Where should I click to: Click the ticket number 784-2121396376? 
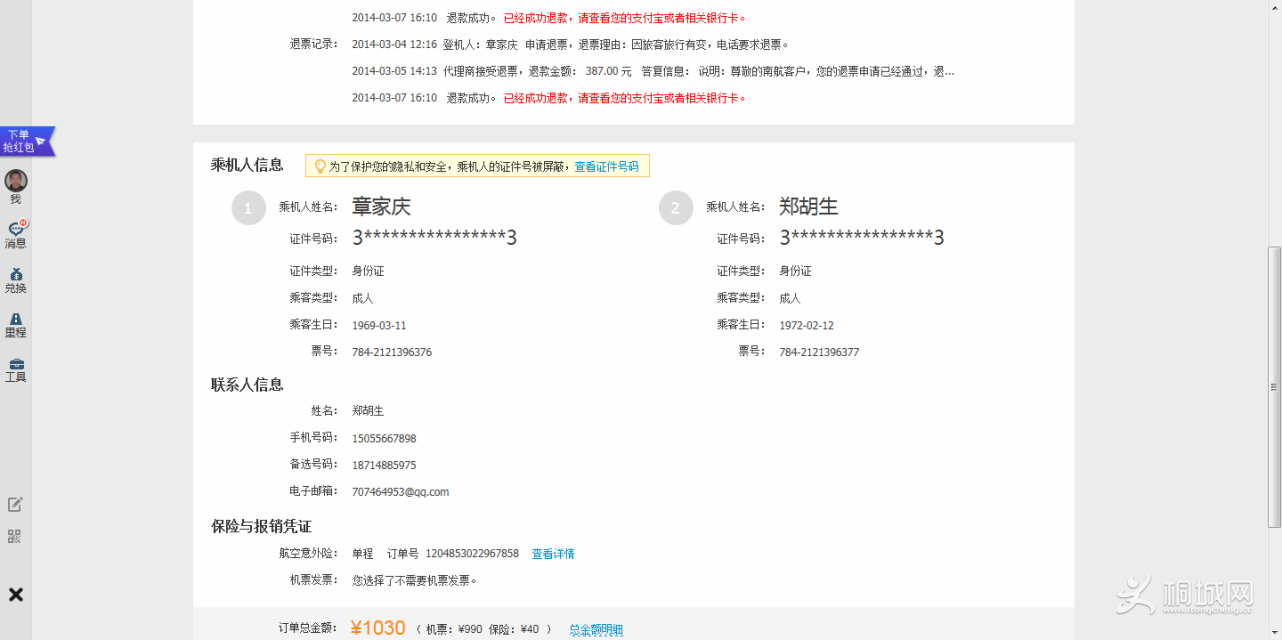392,352
